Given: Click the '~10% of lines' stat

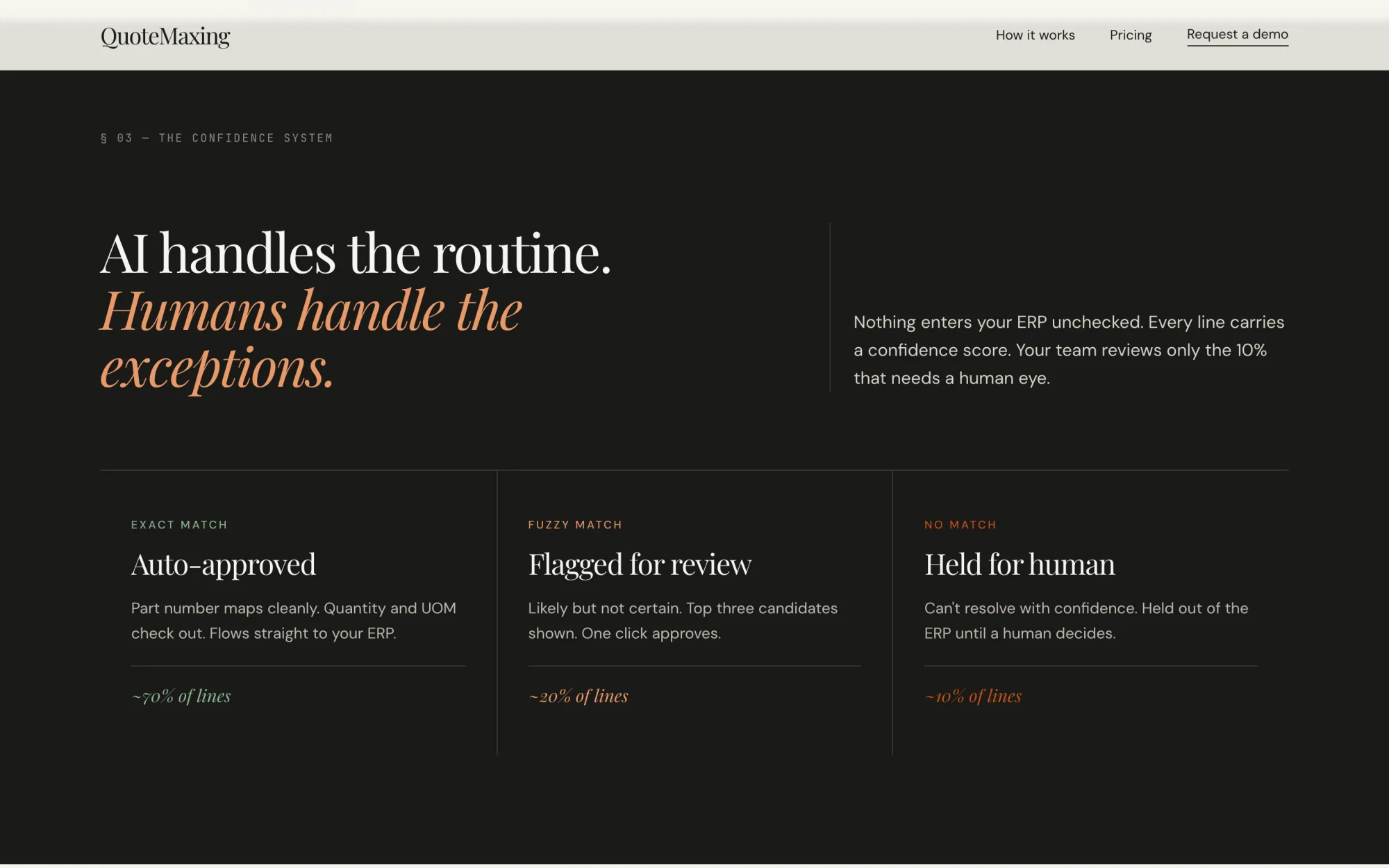Looking at the screenshot, I should pyautogui.click(x=973, y=696).
